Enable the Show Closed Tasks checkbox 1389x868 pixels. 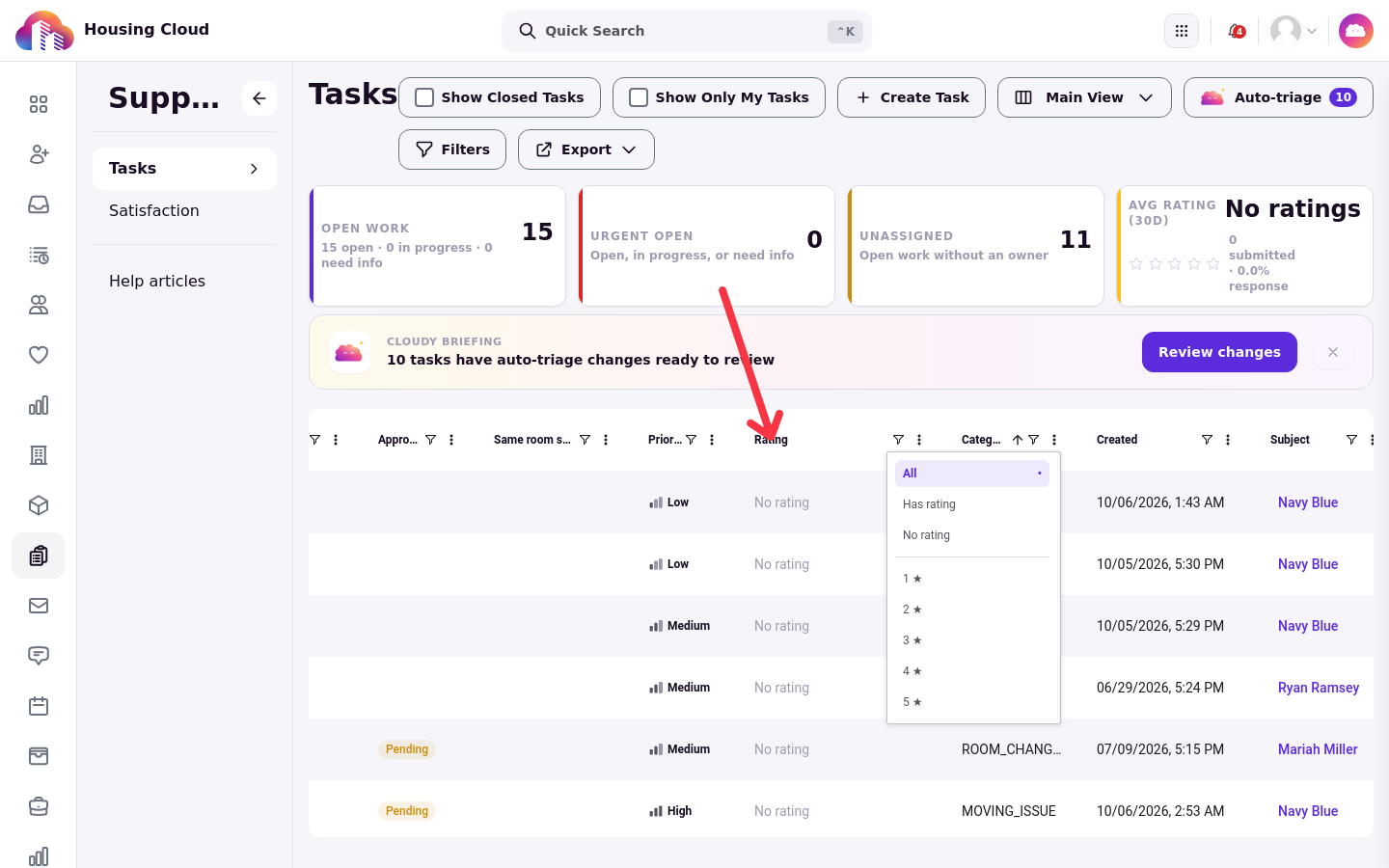424,97
